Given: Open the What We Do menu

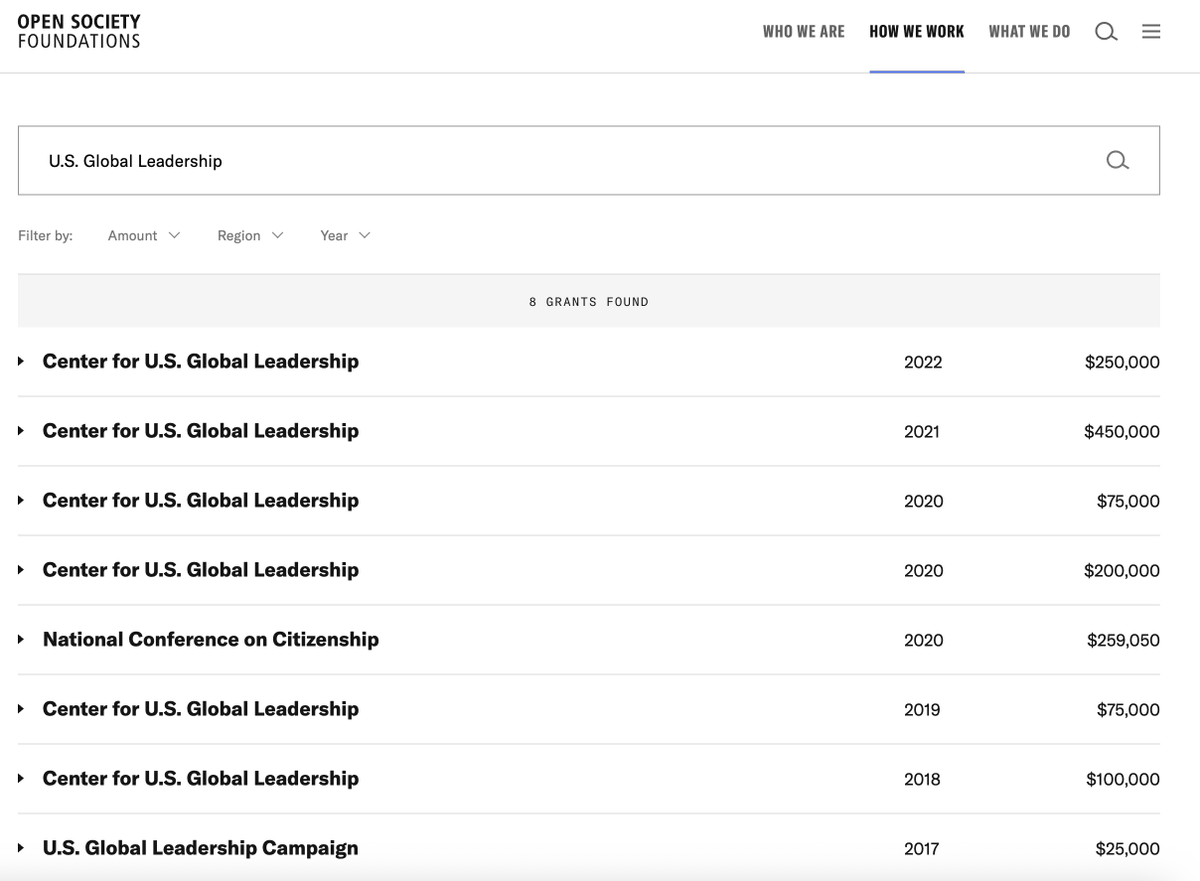Looking at the screenshot, I should 1029,32.
